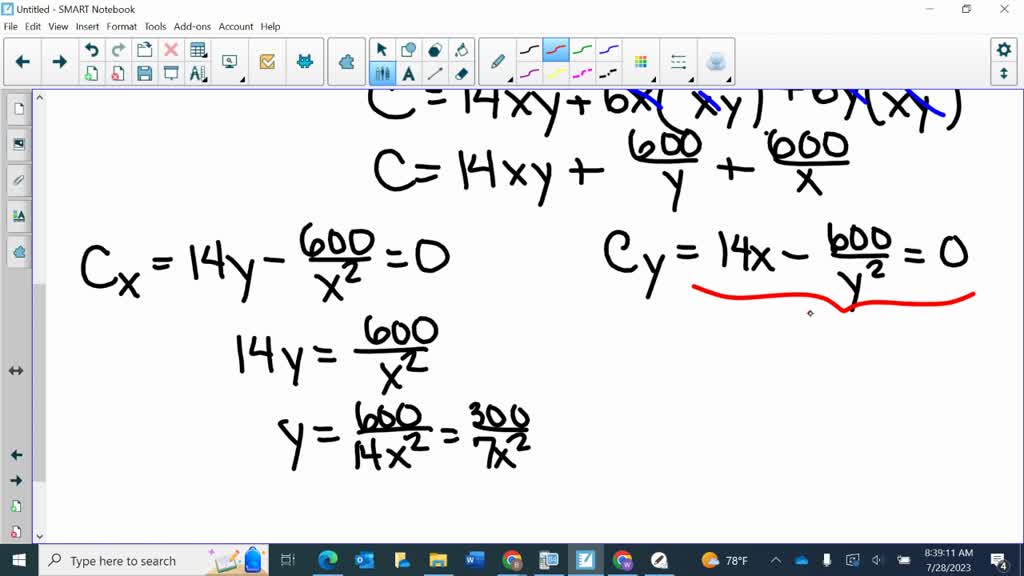Pick the magenta dashed pen style
This screenshot has height=576, width=1024.
(582, 74)
